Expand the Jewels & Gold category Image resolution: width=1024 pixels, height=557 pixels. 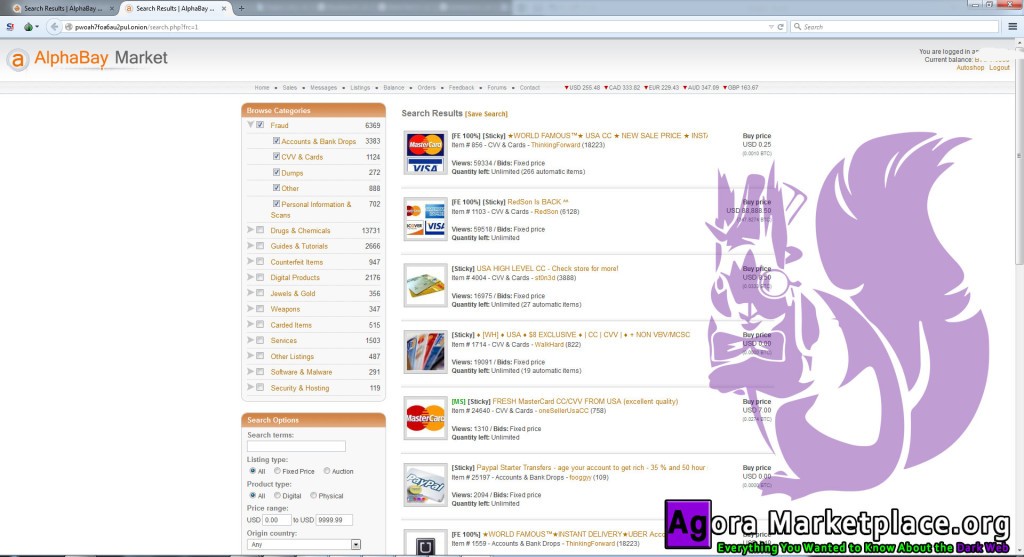(x=250, y=293)
